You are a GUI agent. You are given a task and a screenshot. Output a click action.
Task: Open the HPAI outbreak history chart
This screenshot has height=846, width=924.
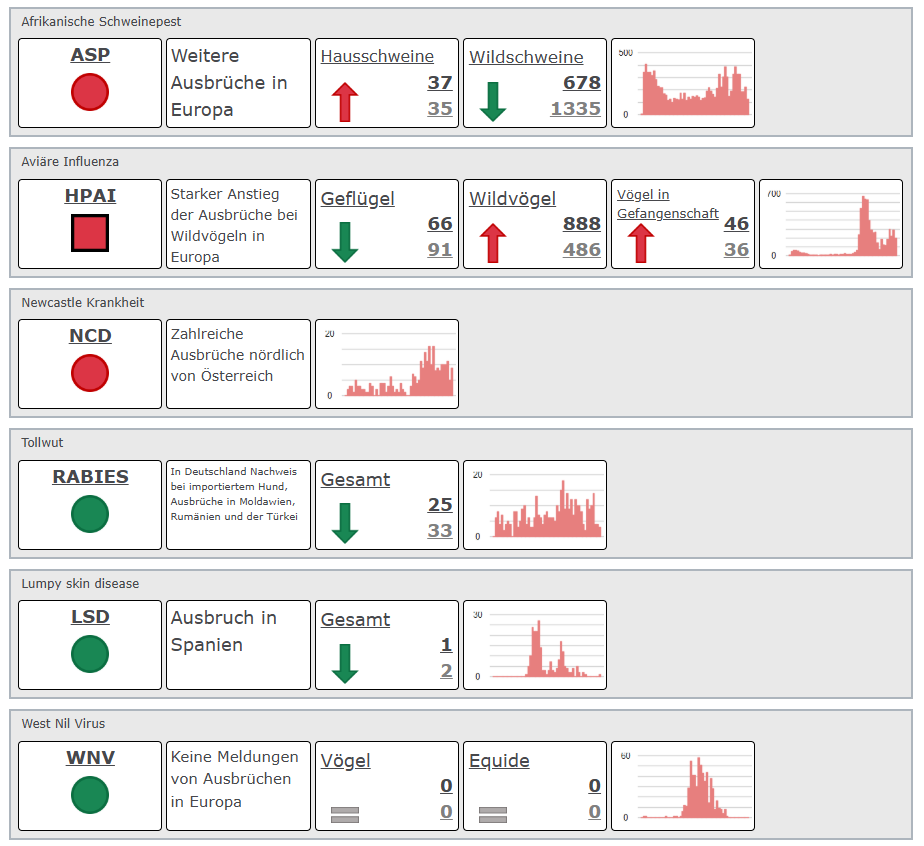pos(832,224)
